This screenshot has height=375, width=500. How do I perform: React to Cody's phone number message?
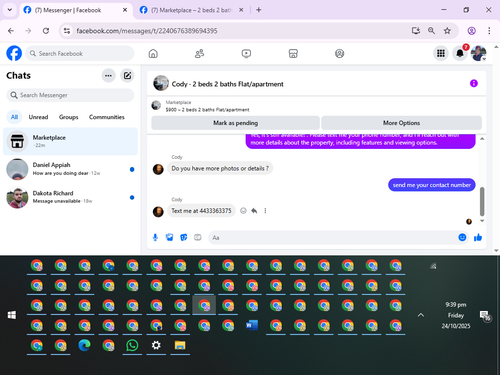[243, 211]
